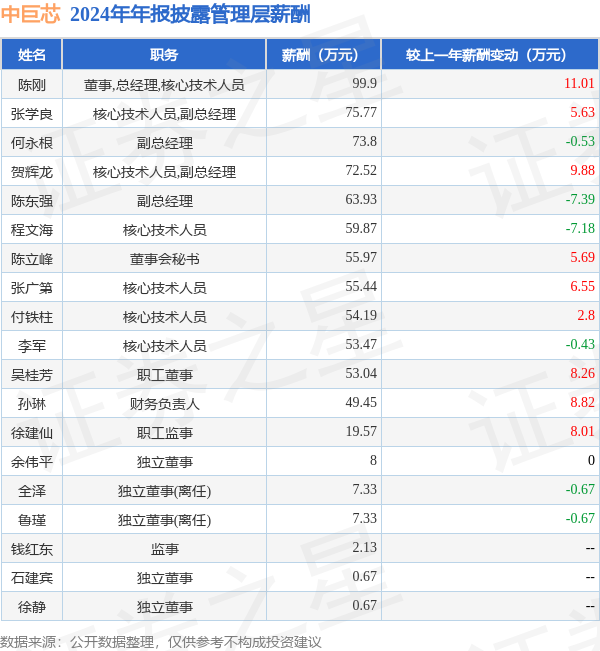This screenshot has height=651, width=600.
Task: Click the salary change -0.53
Action: (x=580, y=141)
